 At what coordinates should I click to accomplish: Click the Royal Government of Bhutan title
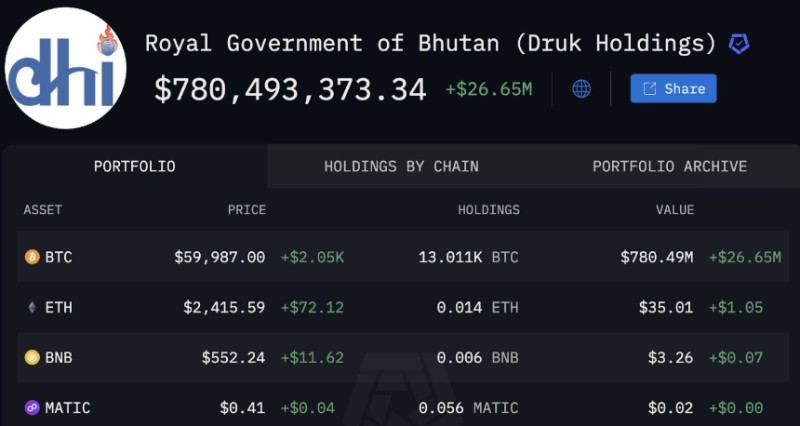coord(430,43)
